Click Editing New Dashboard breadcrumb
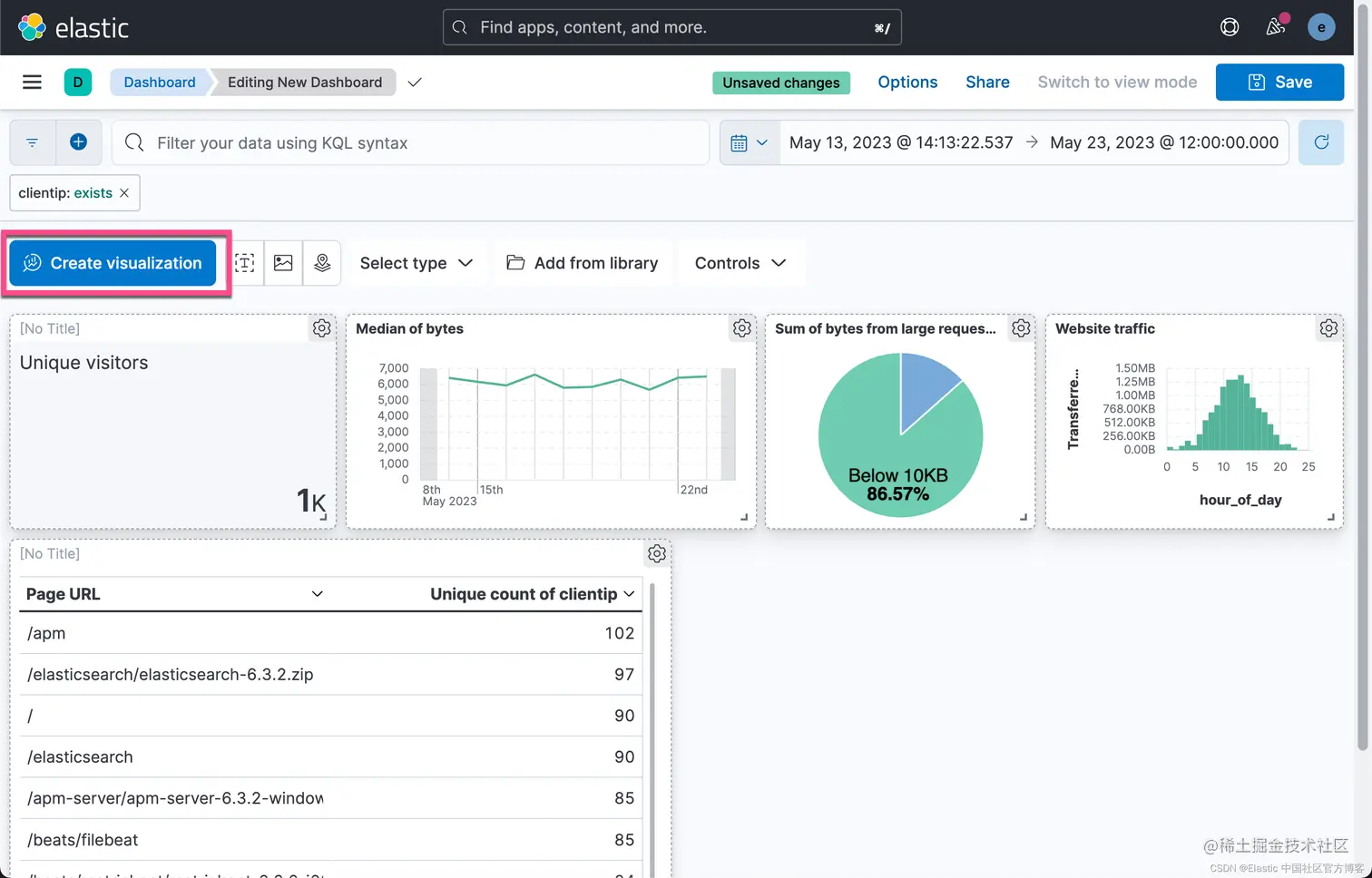This screenshot has height=878, width=1372. pyautogui.click(x=305, y=82)
